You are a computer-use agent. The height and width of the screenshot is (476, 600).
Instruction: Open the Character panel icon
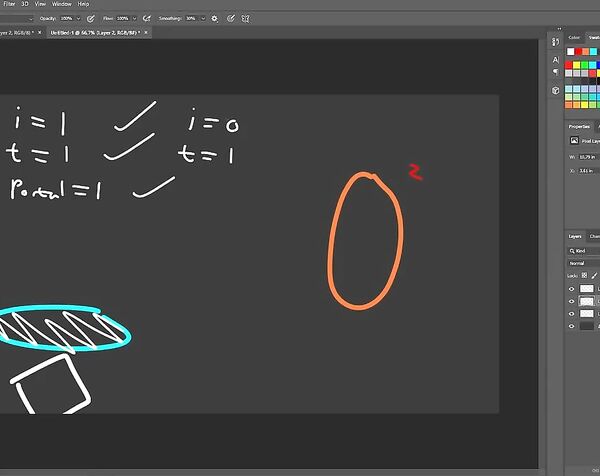tap(556, 58)
